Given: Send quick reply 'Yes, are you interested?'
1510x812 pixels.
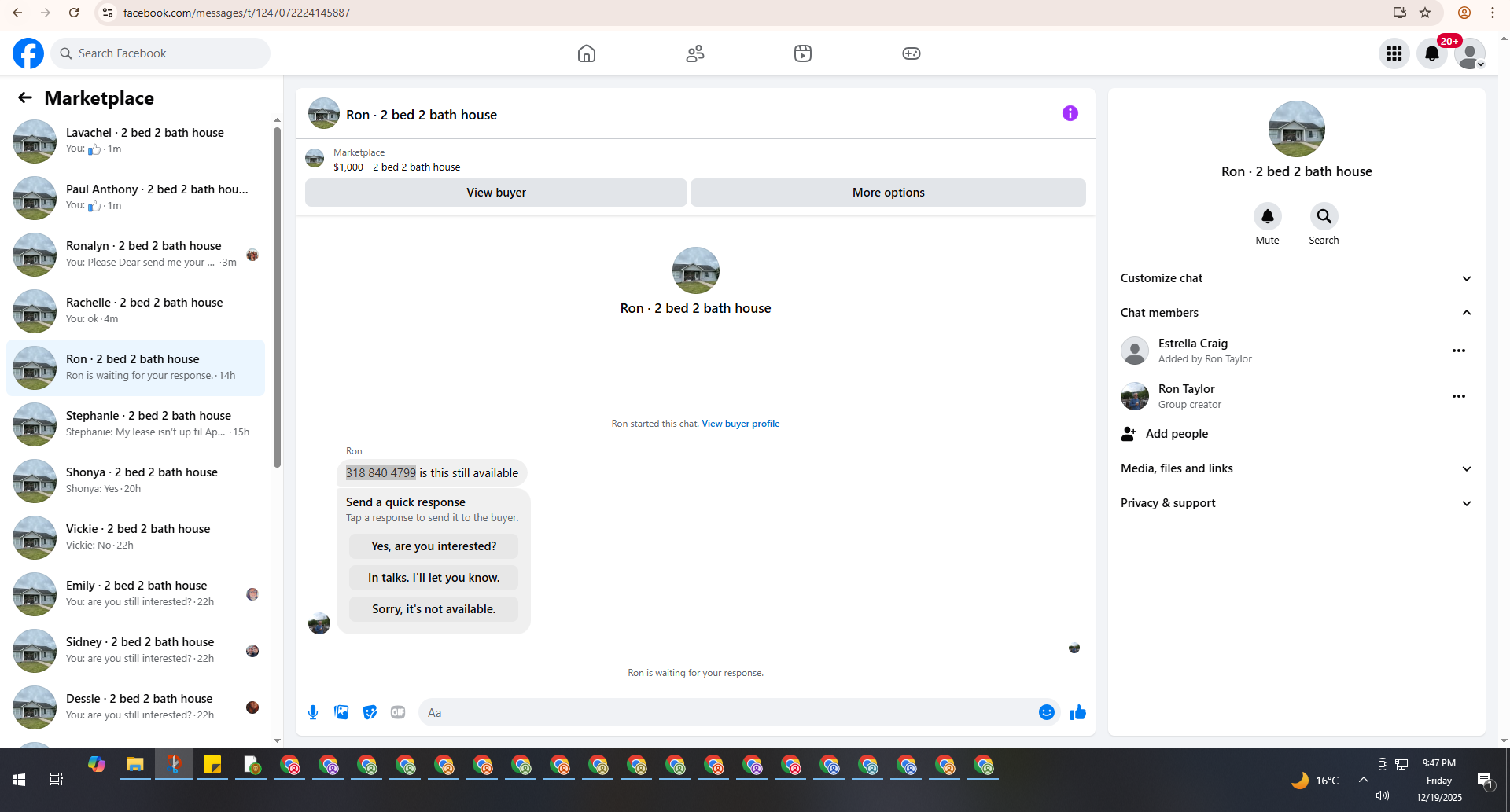Looking at the screenshot, I should [433, 546].
